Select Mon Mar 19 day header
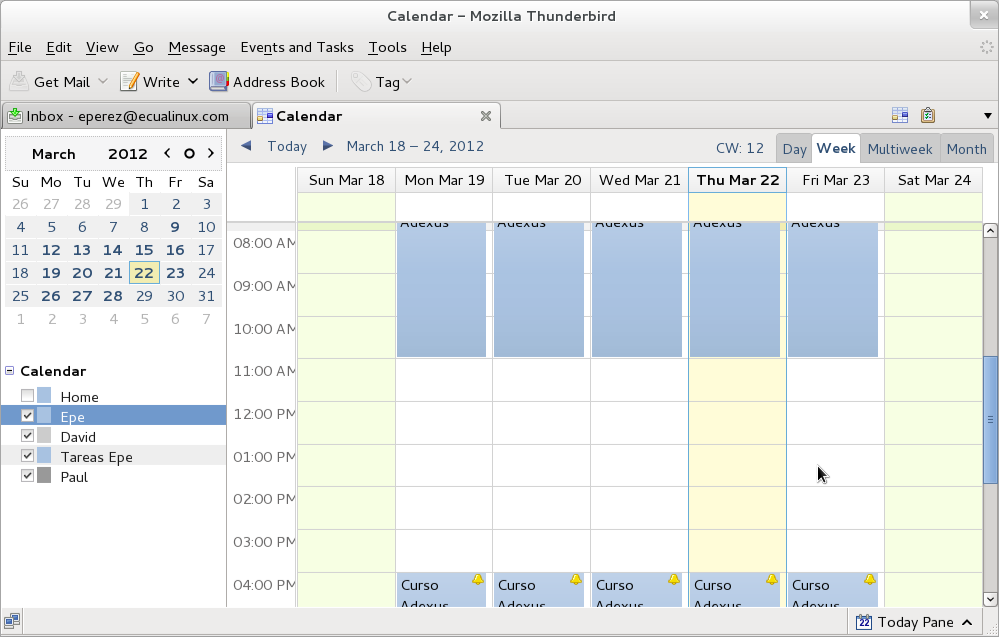The height and width of the screenshot is (637, 999). (444, 180)
